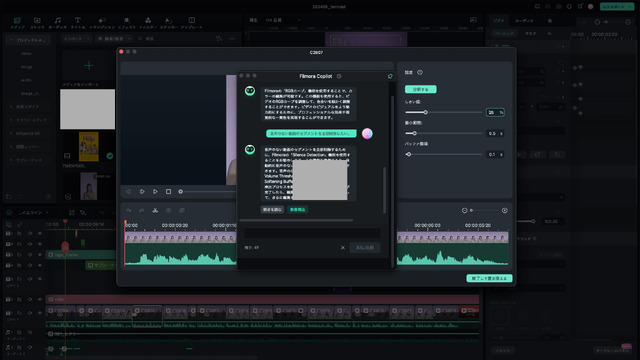Click the green-text reply button under the Copilot answer
The width and height of the screenshot is (640, 360).
point(298,209)
